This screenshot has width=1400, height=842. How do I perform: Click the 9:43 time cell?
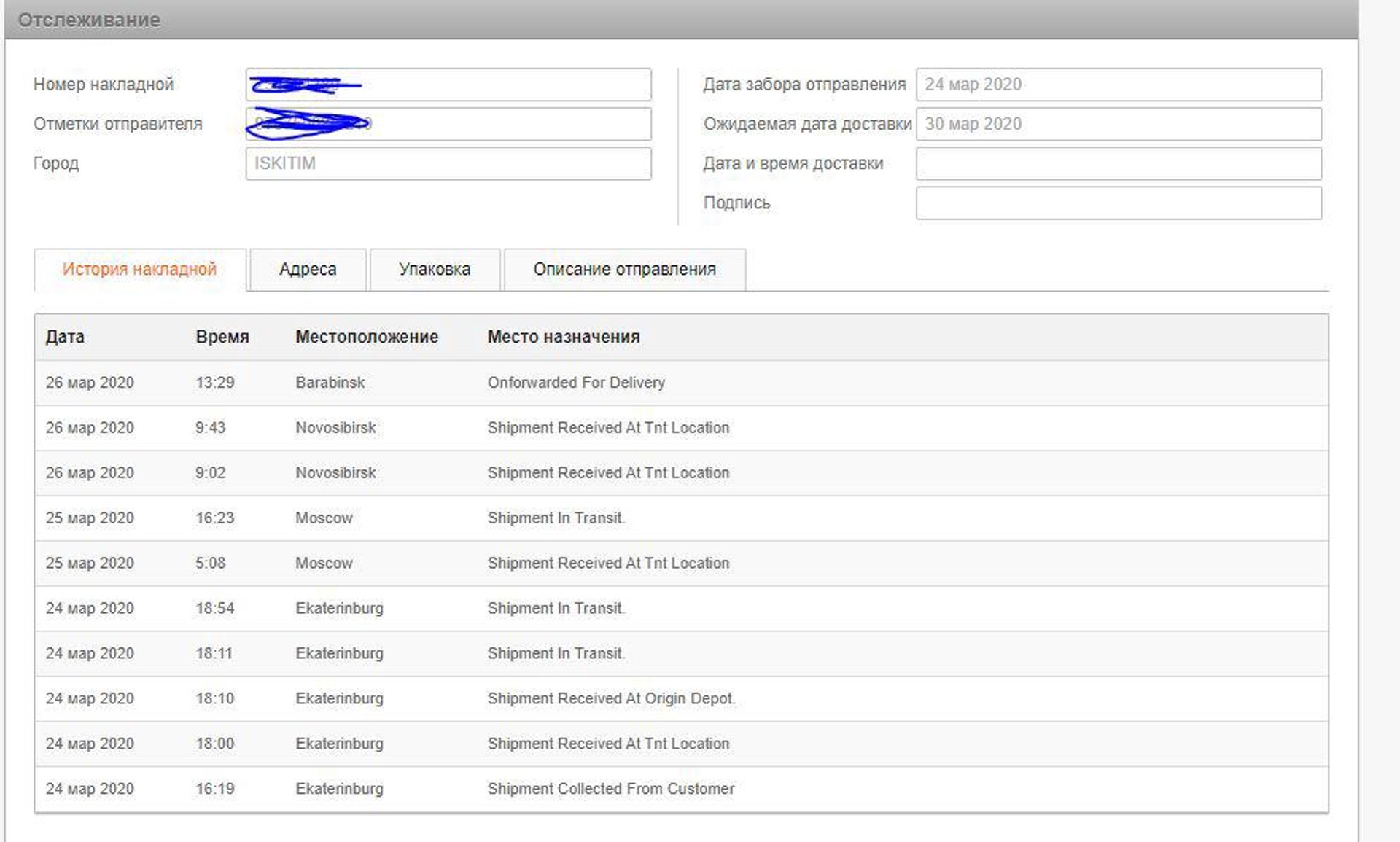click(x=210, y=428)
